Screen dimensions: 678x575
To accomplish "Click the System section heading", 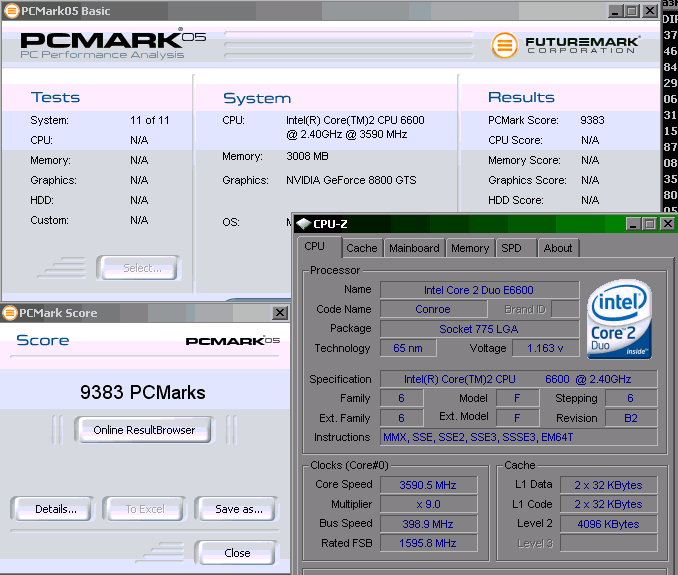I will point(257,98).
